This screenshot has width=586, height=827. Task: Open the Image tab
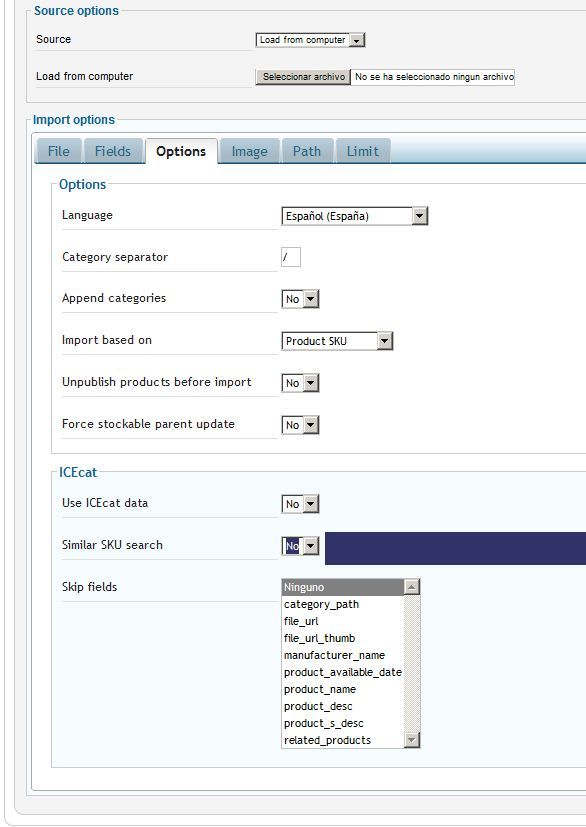click(249, 151)
